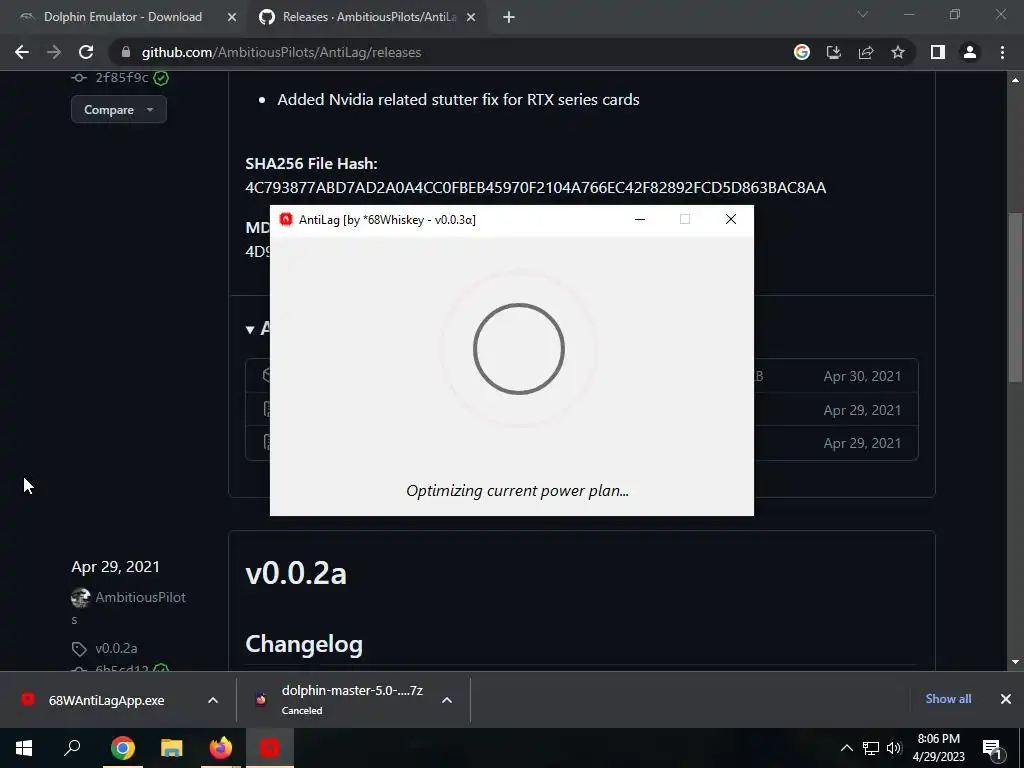The image size is (1024, 768).
Task: Open the volume tray icon
Action: click(x=894, y=748)
